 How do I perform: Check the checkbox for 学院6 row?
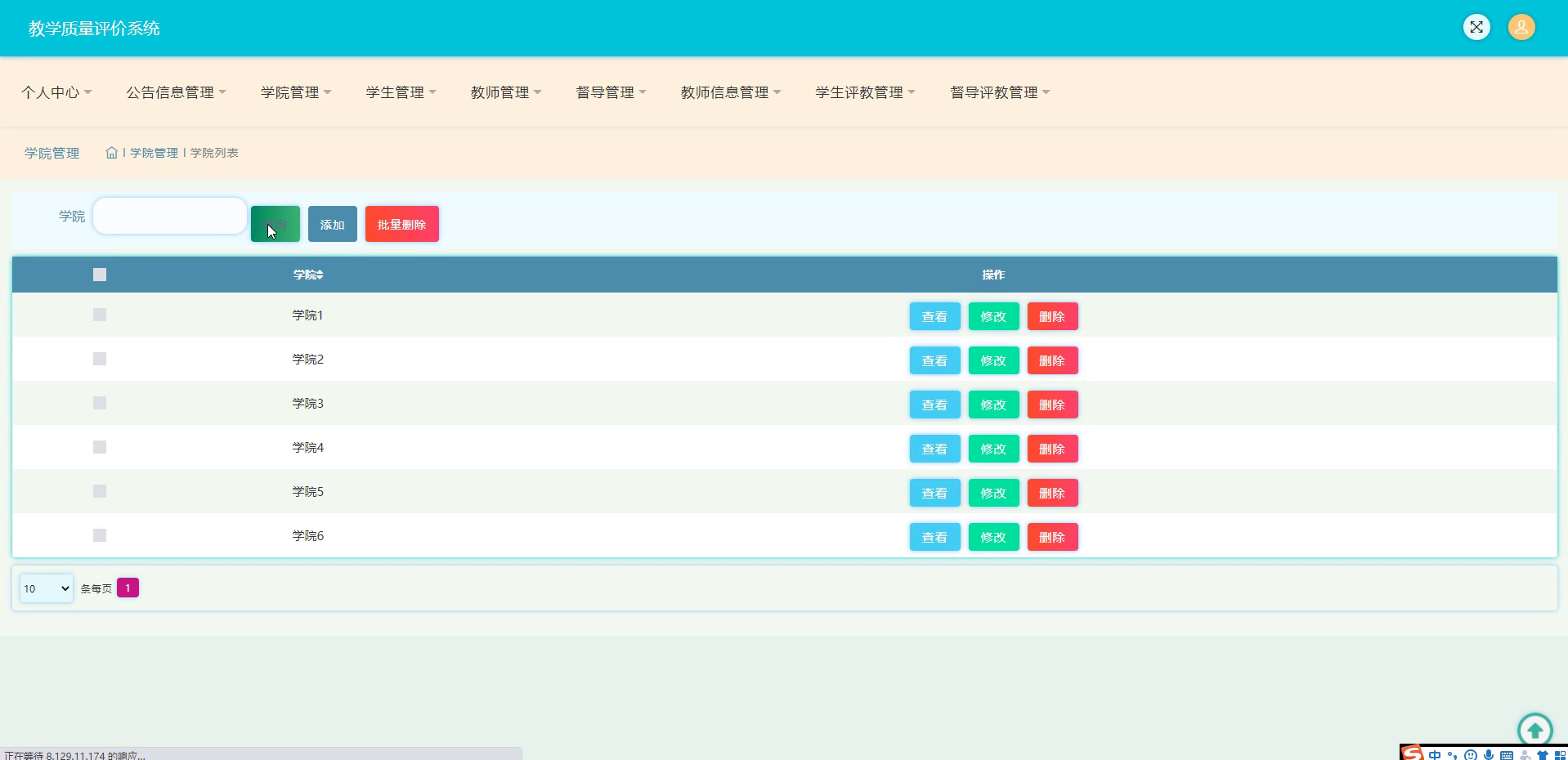click(100, 535)
